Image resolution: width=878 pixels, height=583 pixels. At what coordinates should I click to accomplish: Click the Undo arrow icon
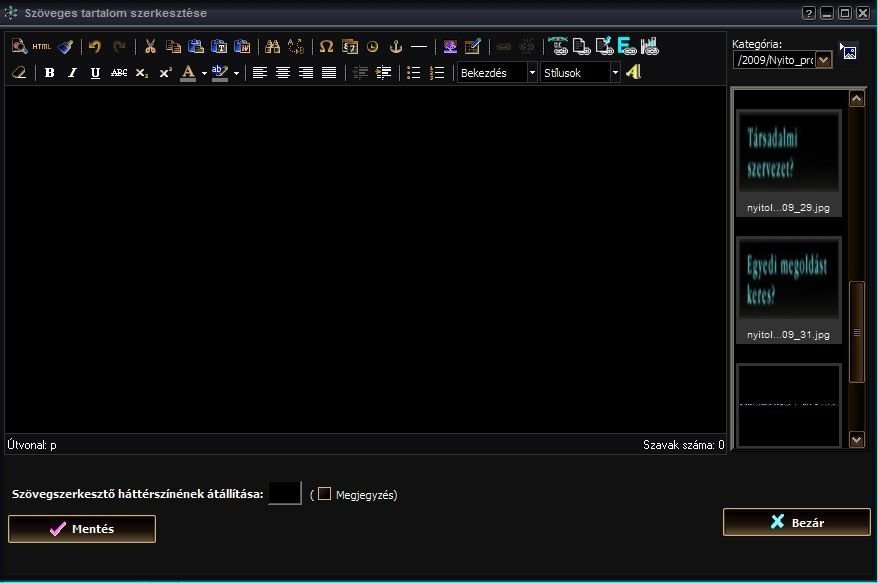coord(95,46)
